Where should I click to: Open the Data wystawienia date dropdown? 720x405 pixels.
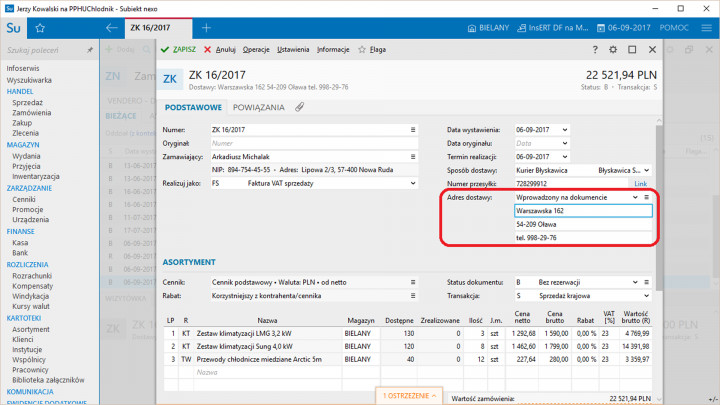566,130
